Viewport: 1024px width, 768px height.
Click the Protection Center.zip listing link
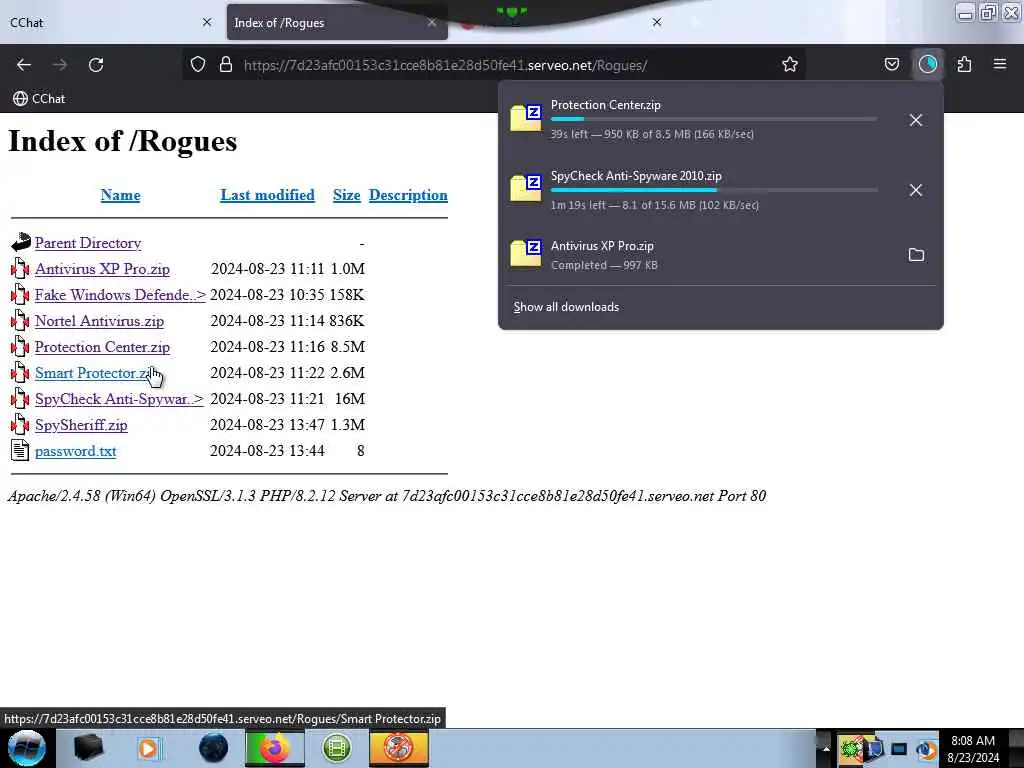(103, 347)
